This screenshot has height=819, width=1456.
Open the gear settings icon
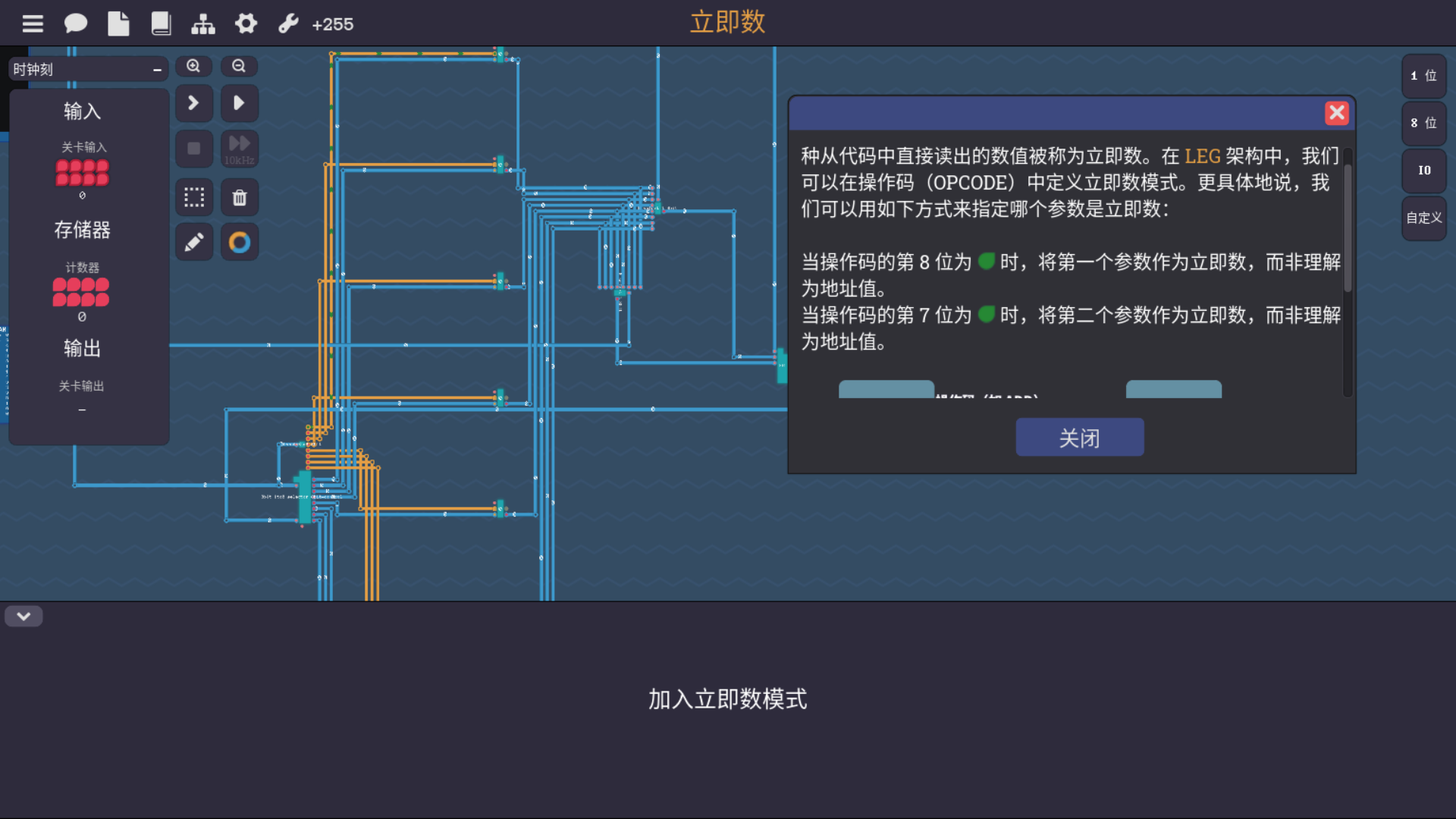(246, 24)
